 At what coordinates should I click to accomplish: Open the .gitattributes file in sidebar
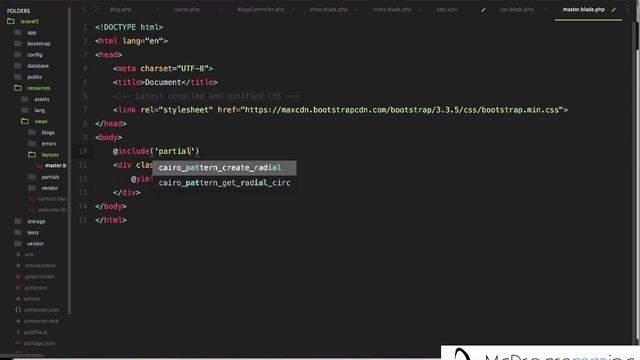40,276
